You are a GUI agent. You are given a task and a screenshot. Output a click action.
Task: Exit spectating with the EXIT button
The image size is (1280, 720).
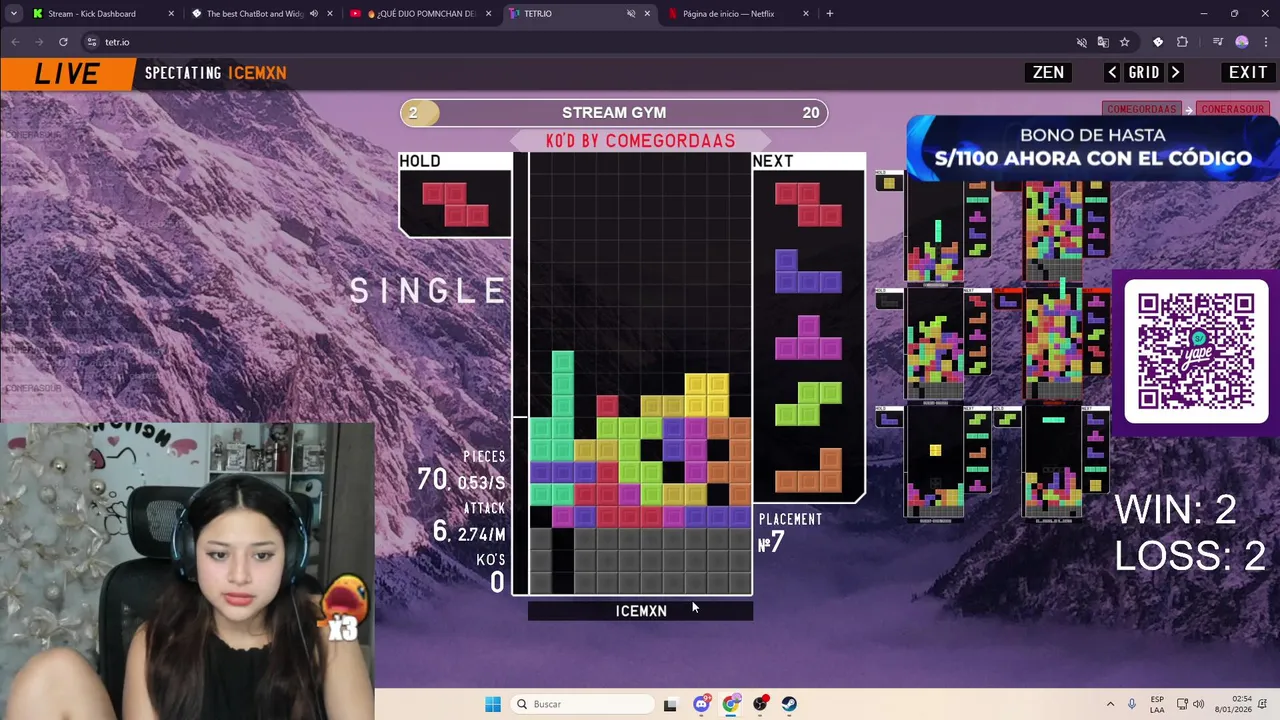[x=1248, y=72]
